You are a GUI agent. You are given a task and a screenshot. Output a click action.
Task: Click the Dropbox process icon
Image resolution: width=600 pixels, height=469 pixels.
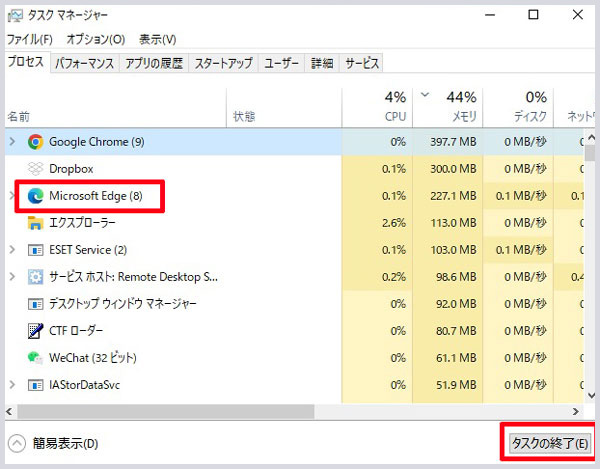[36, 169]
